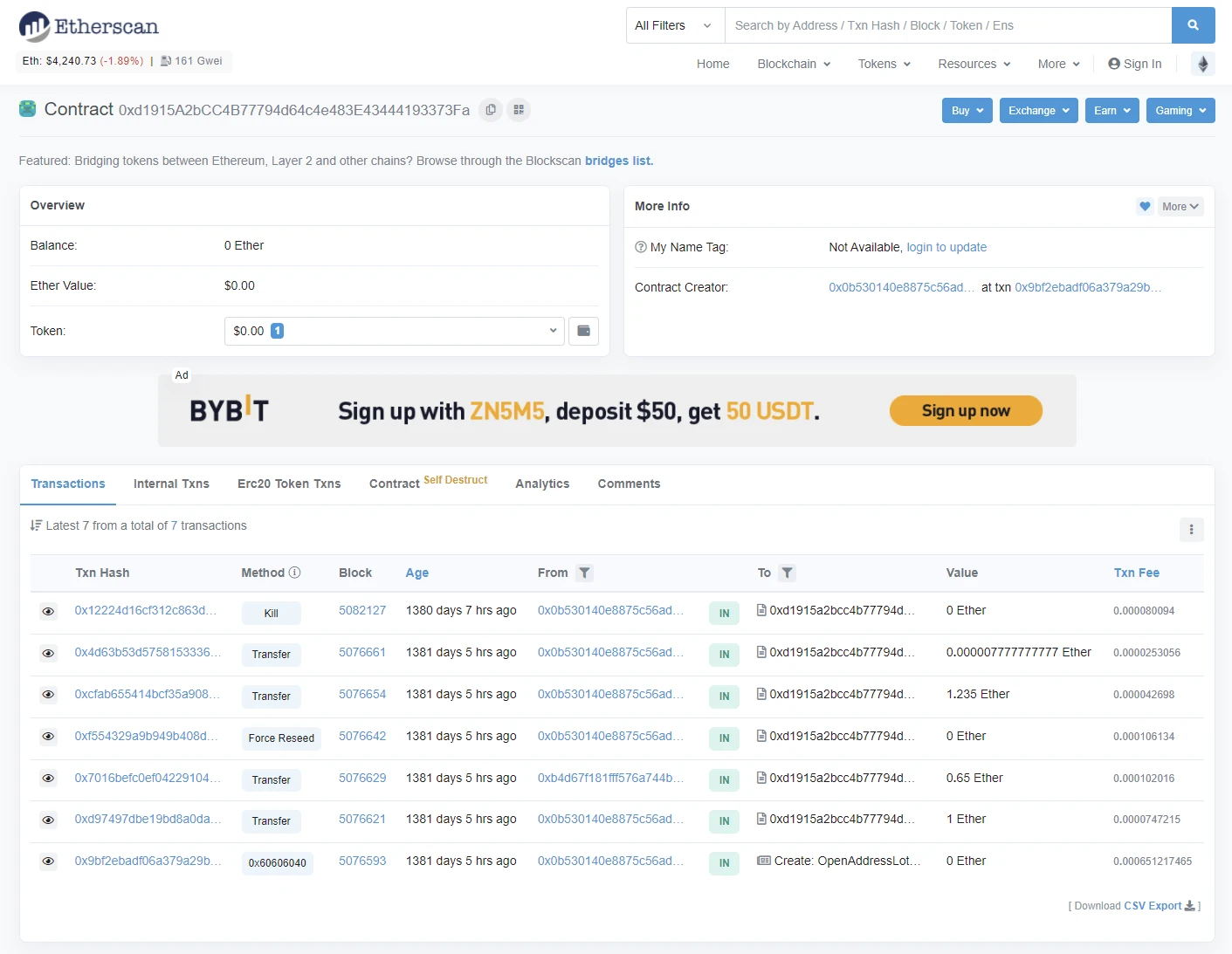Open block 5082127

tap(362, 610)
